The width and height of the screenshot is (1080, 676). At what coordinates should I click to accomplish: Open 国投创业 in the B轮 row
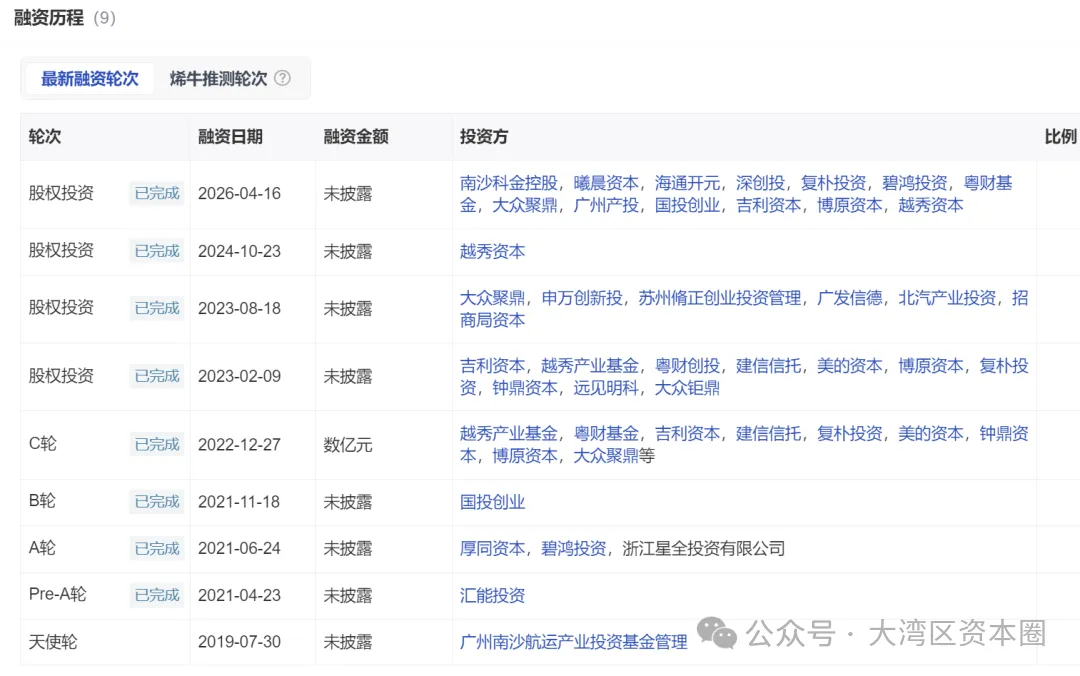(x=492, y=502)
